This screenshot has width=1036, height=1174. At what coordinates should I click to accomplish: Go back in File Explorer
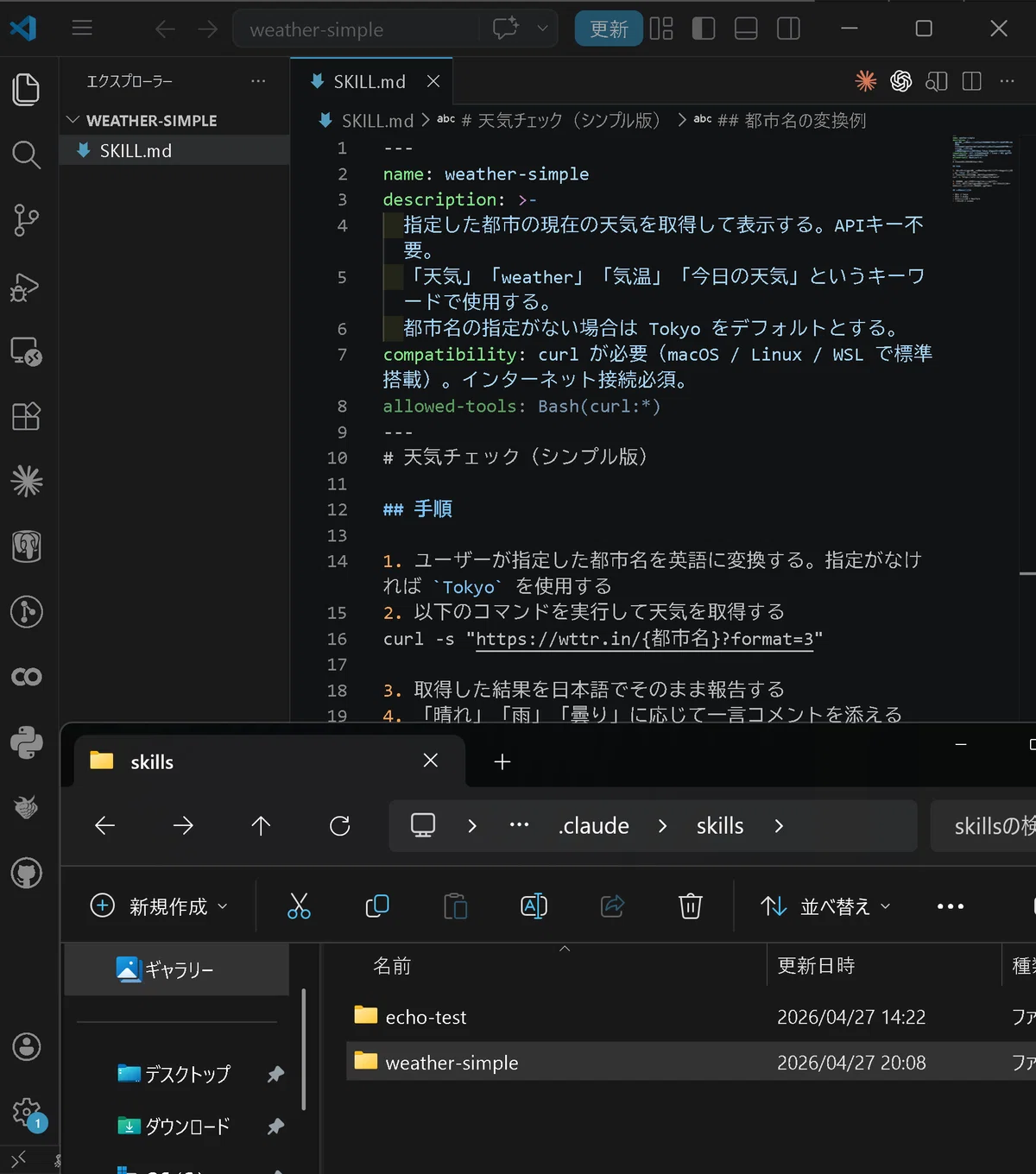coord(104,826)
